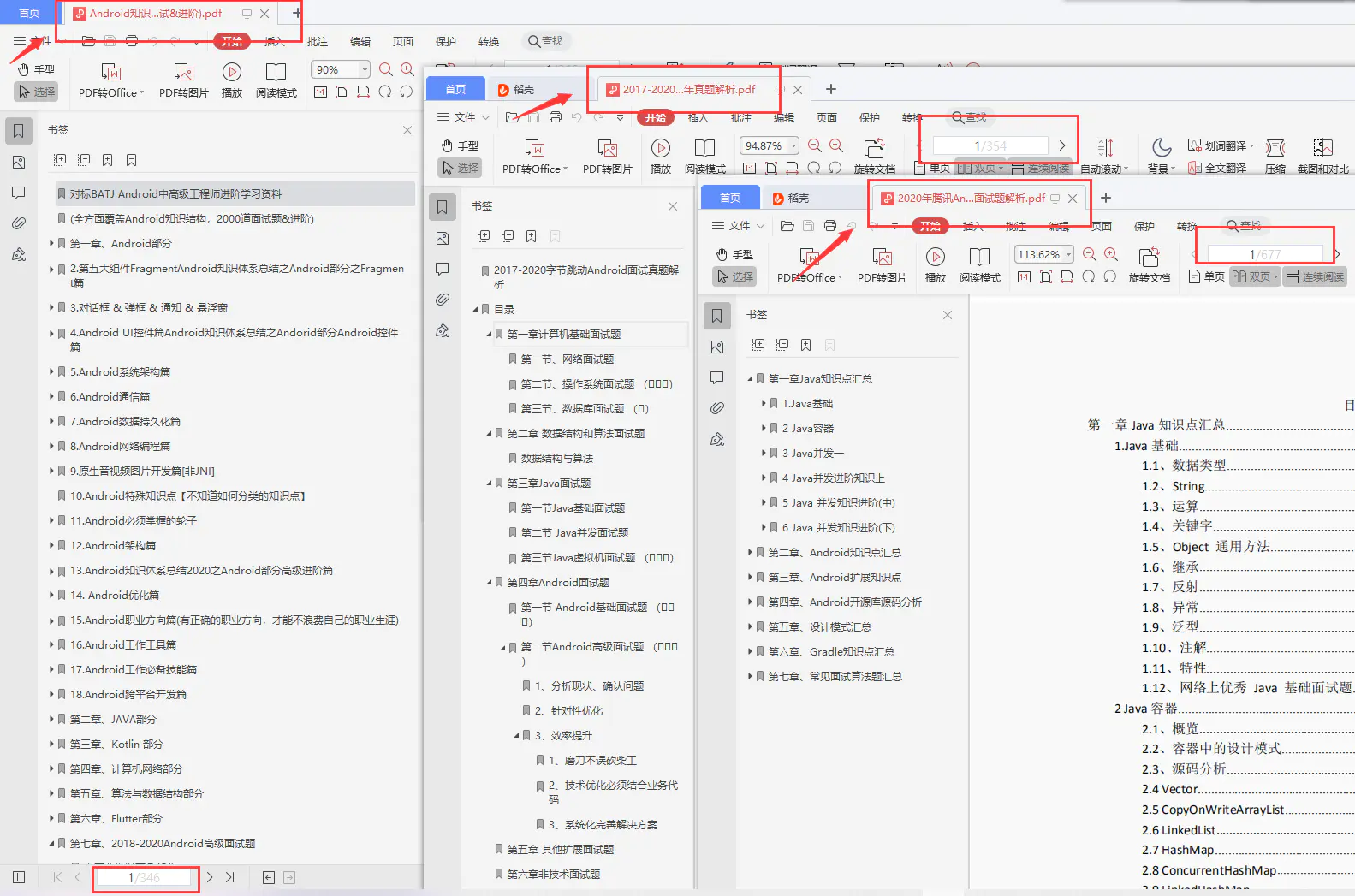Go to 首页 tab in 2020年腾讯 window
The image size is (1355, 896).
pyautogui.click(x=730, y=198)
